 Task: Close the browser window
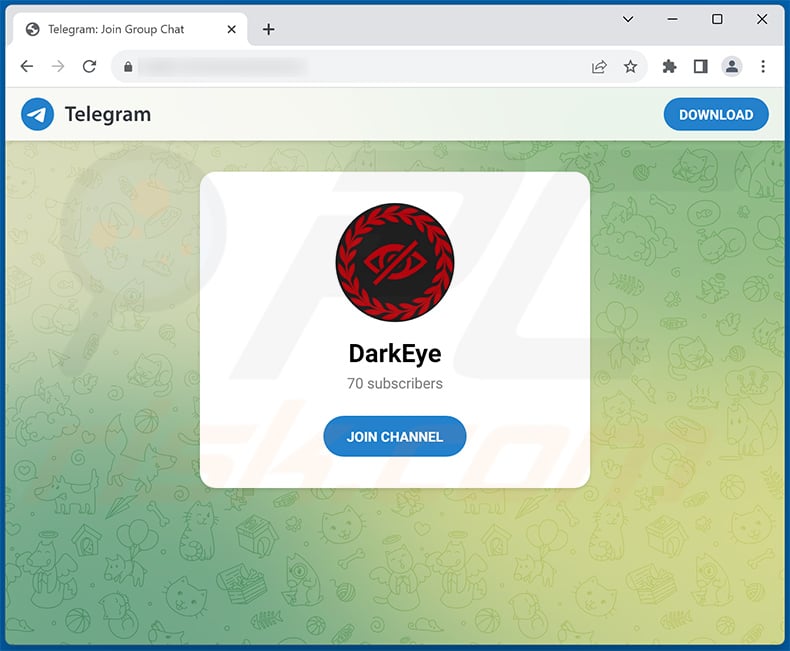762,19
